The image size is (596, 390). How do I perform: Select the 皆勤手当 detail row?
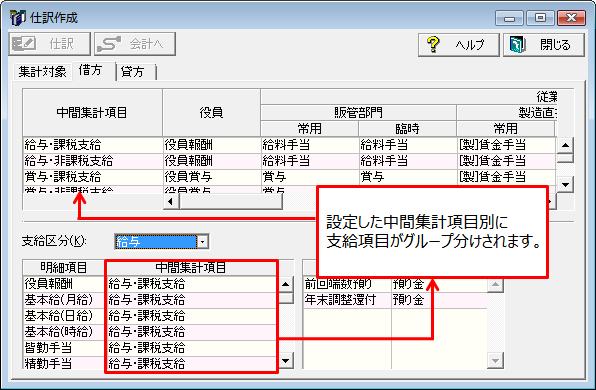[150, 348]
